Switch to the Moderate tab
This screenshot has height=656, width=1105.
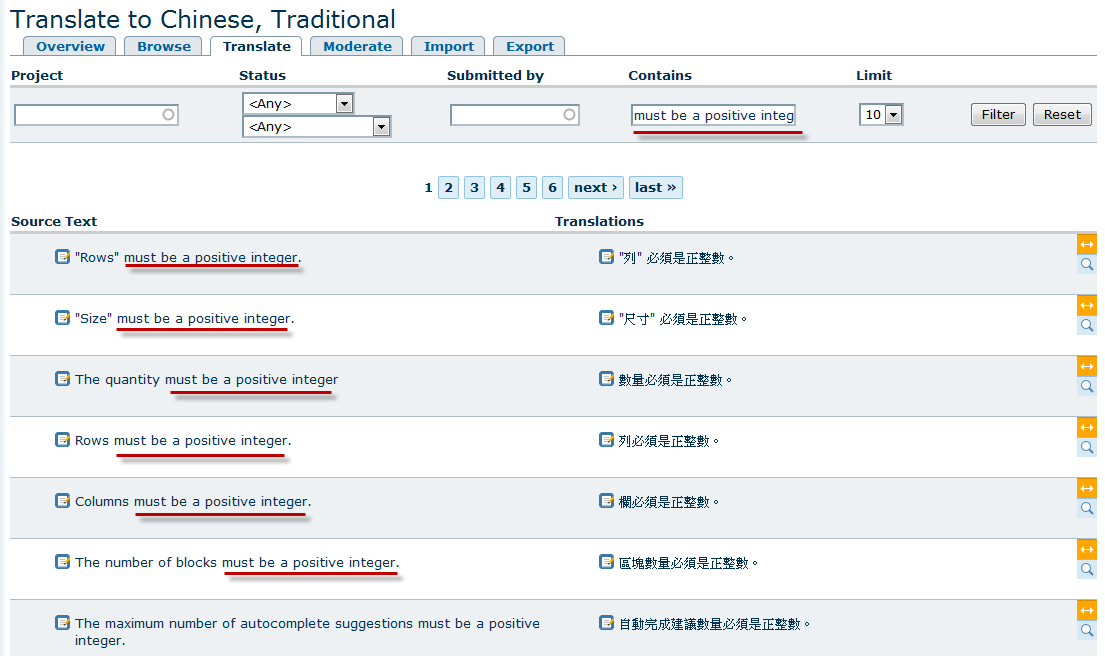coord(357,47)
